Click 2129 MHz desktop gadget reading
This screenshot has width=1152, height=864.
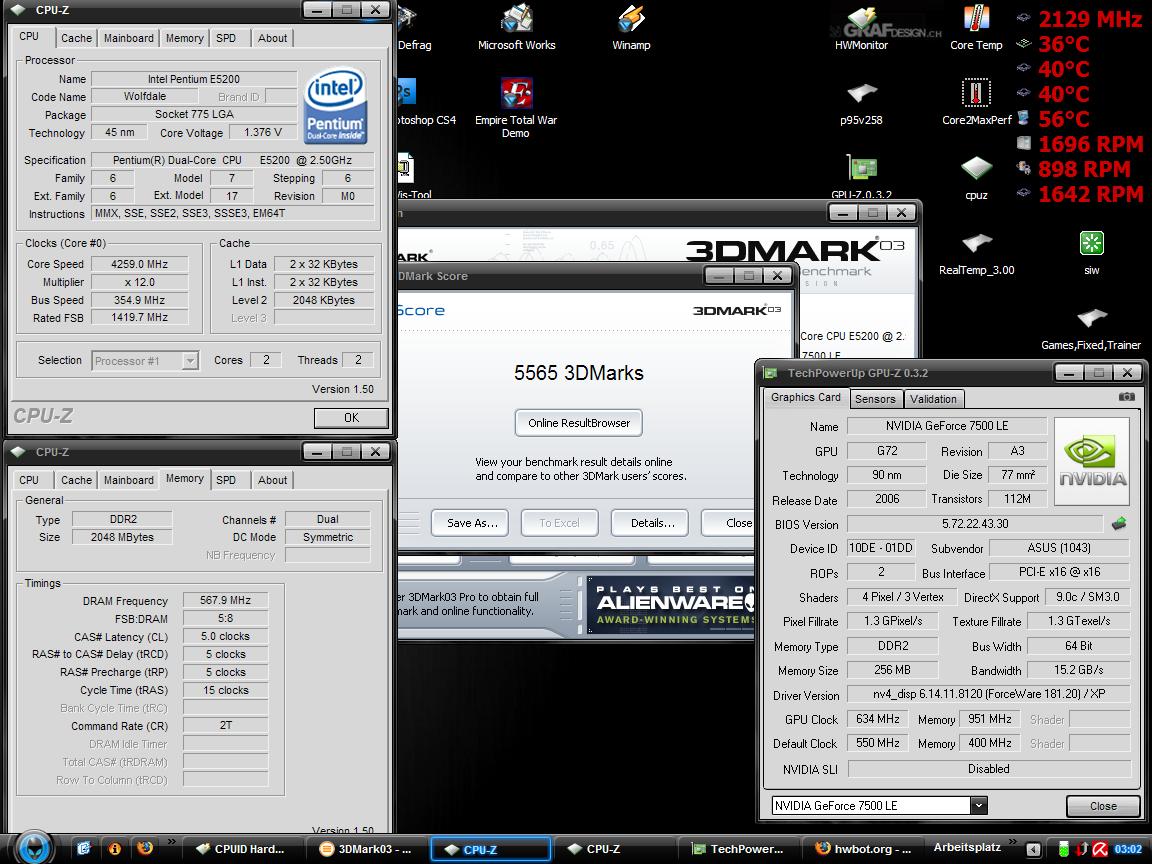[x=1090, y=19]
